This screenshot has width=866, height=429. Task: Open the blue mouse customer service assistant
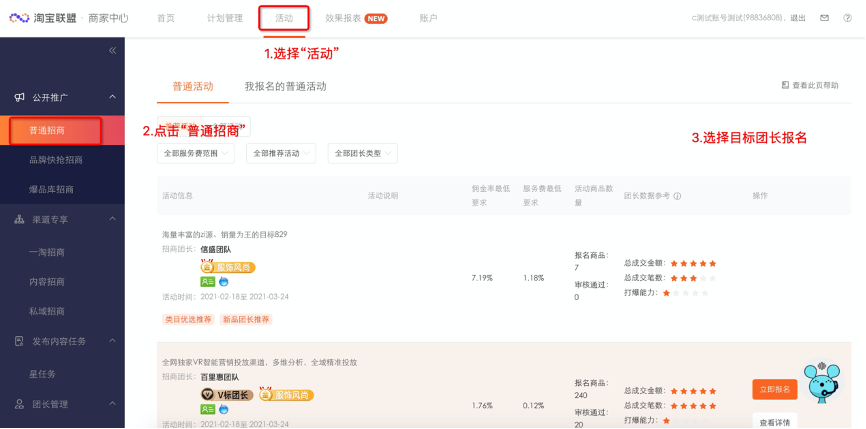[x=822, y=382]
